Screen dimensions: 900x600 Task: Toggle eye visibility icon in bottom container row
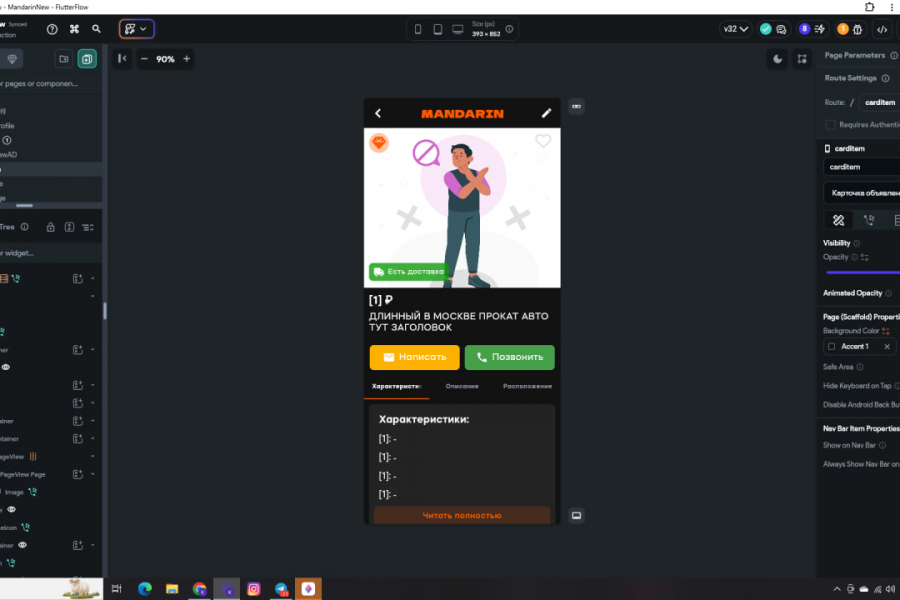click(x=22, y=545)
